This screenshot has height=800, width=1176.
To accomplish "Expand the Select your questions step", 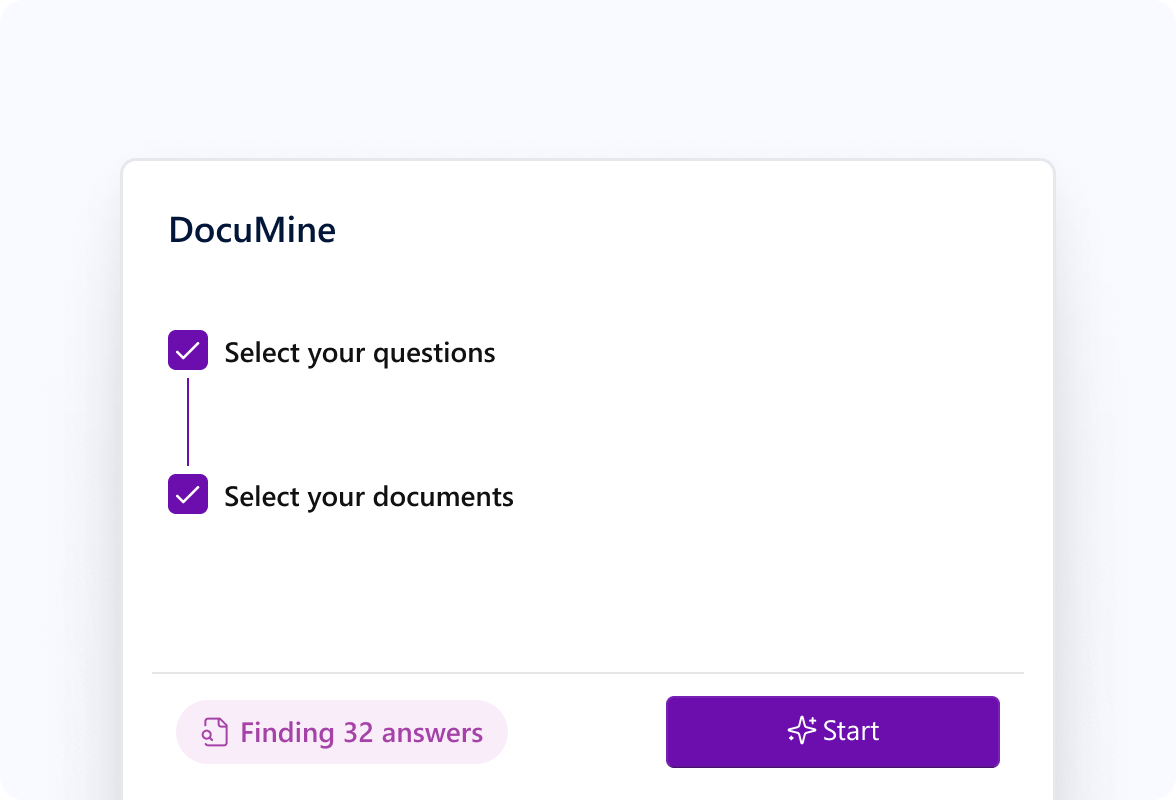I will pos(360,352).
